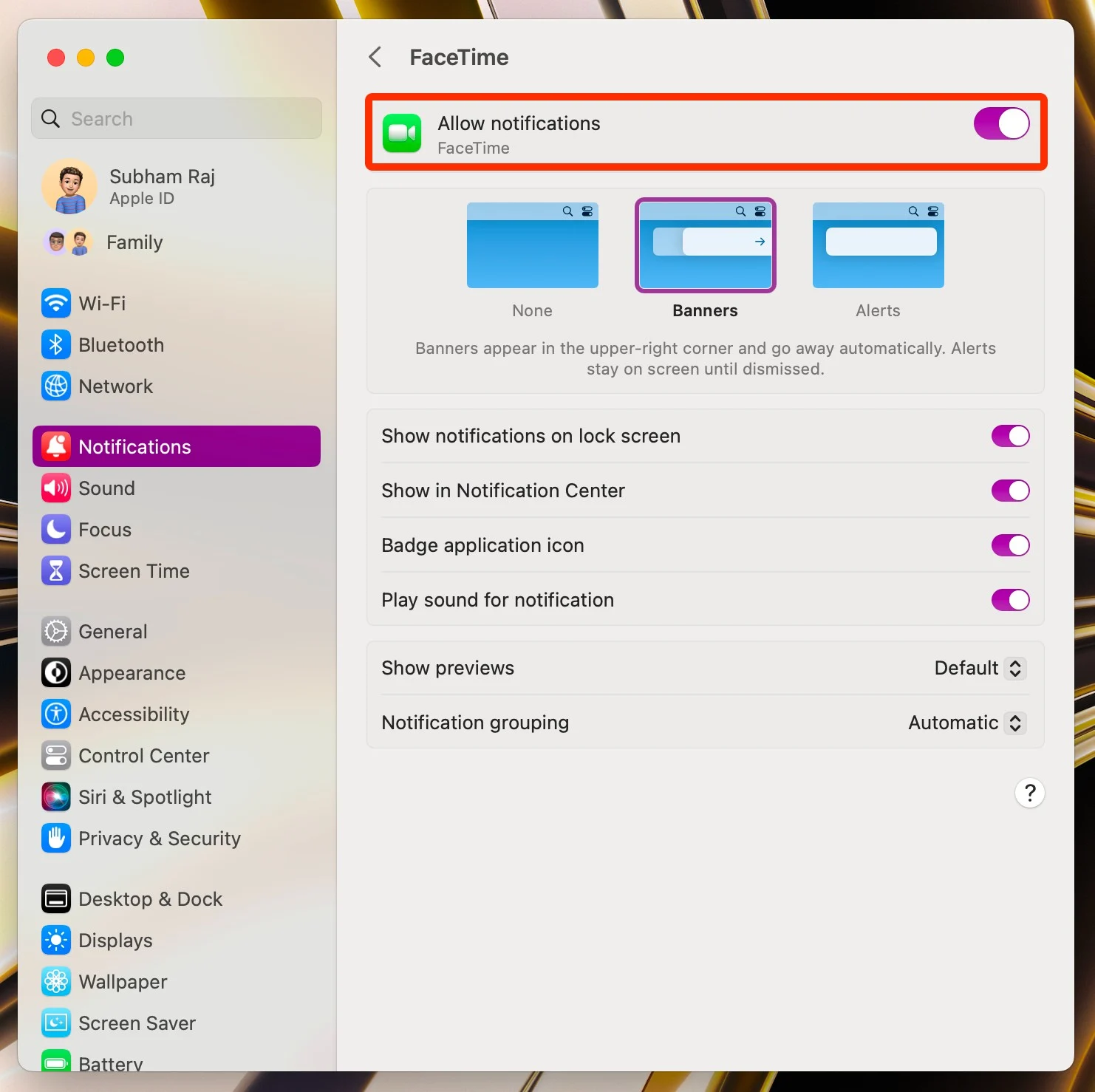Image resolution: width=1095 pixels, height=1092 pixels.
Task: Open Screen Time settings label
Action: 134,571
